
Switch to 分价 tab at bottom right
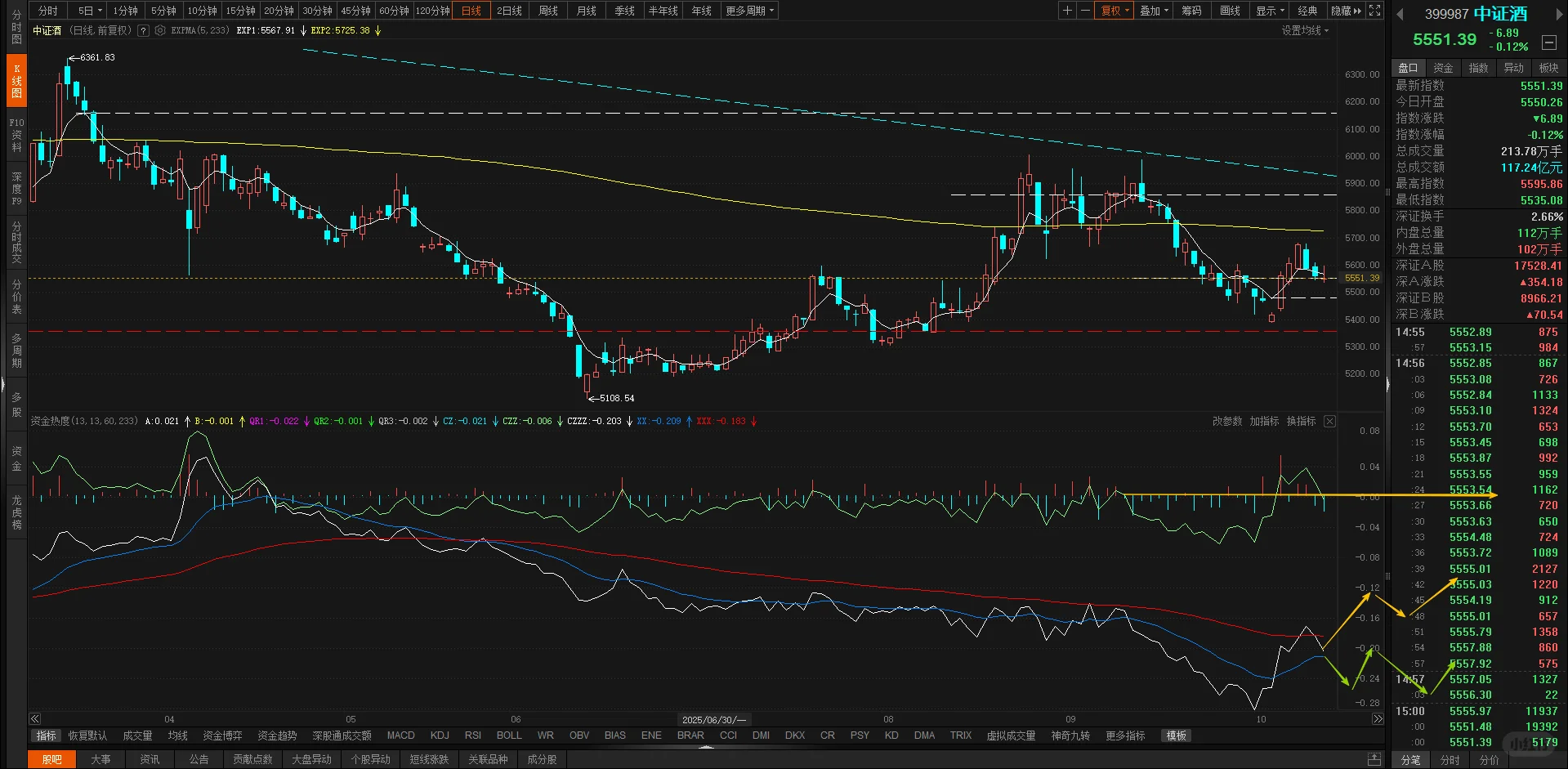click(x=1489, y=760)
